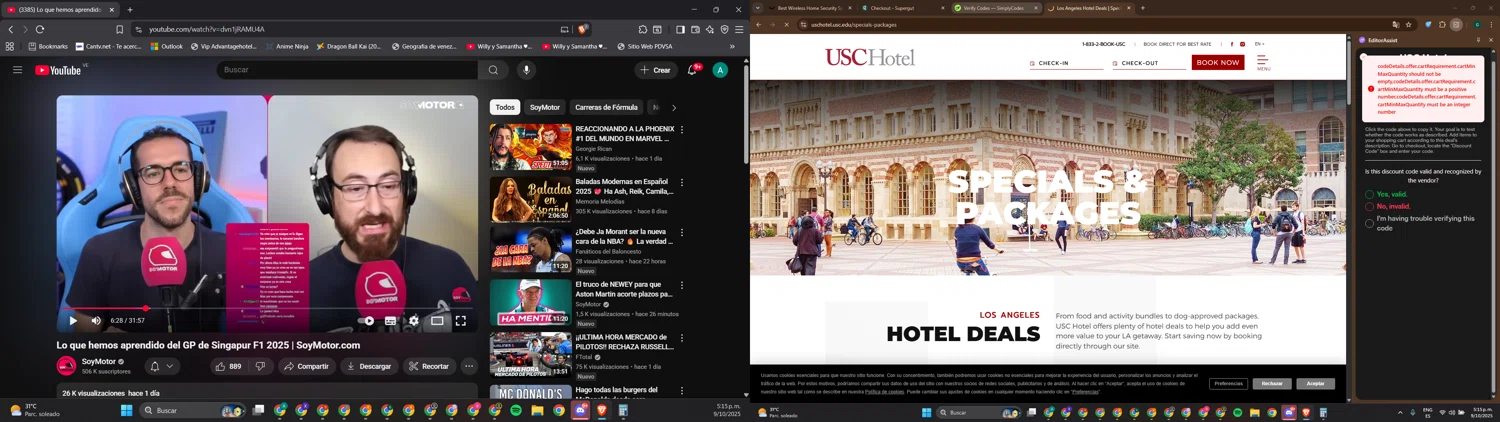Open the Anime Ninja bookmark
Viewport: 1500px width, 422px height.
click(285, 46)
